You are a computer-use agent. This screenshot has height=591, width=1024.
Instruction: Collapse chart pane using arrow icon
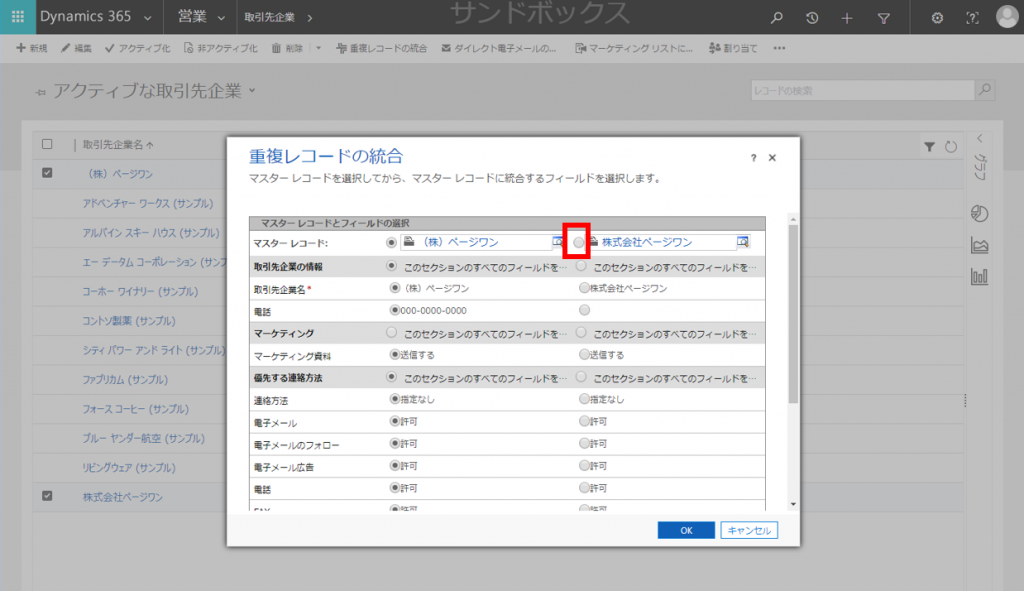pos(980,138)
